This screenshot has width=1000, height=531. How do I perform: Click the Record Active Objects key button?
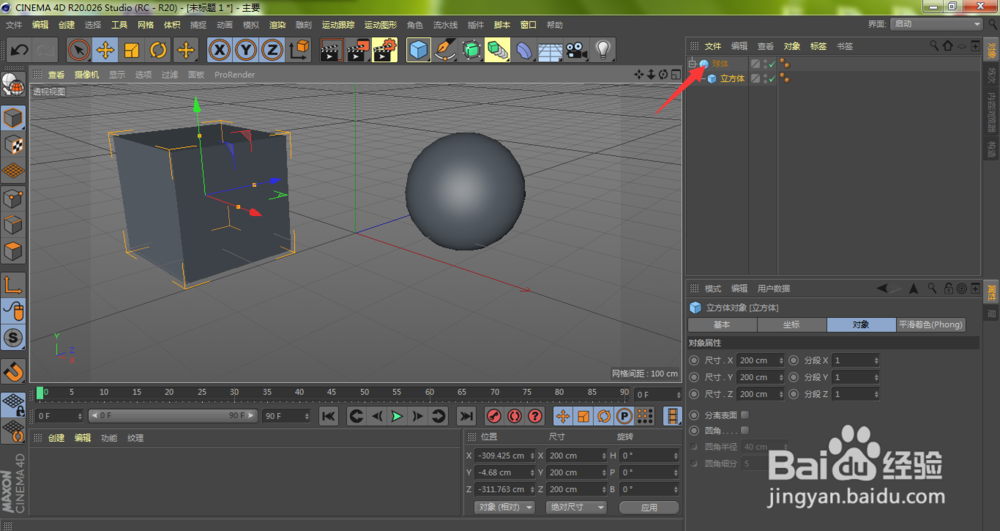(x=494, y=416)
